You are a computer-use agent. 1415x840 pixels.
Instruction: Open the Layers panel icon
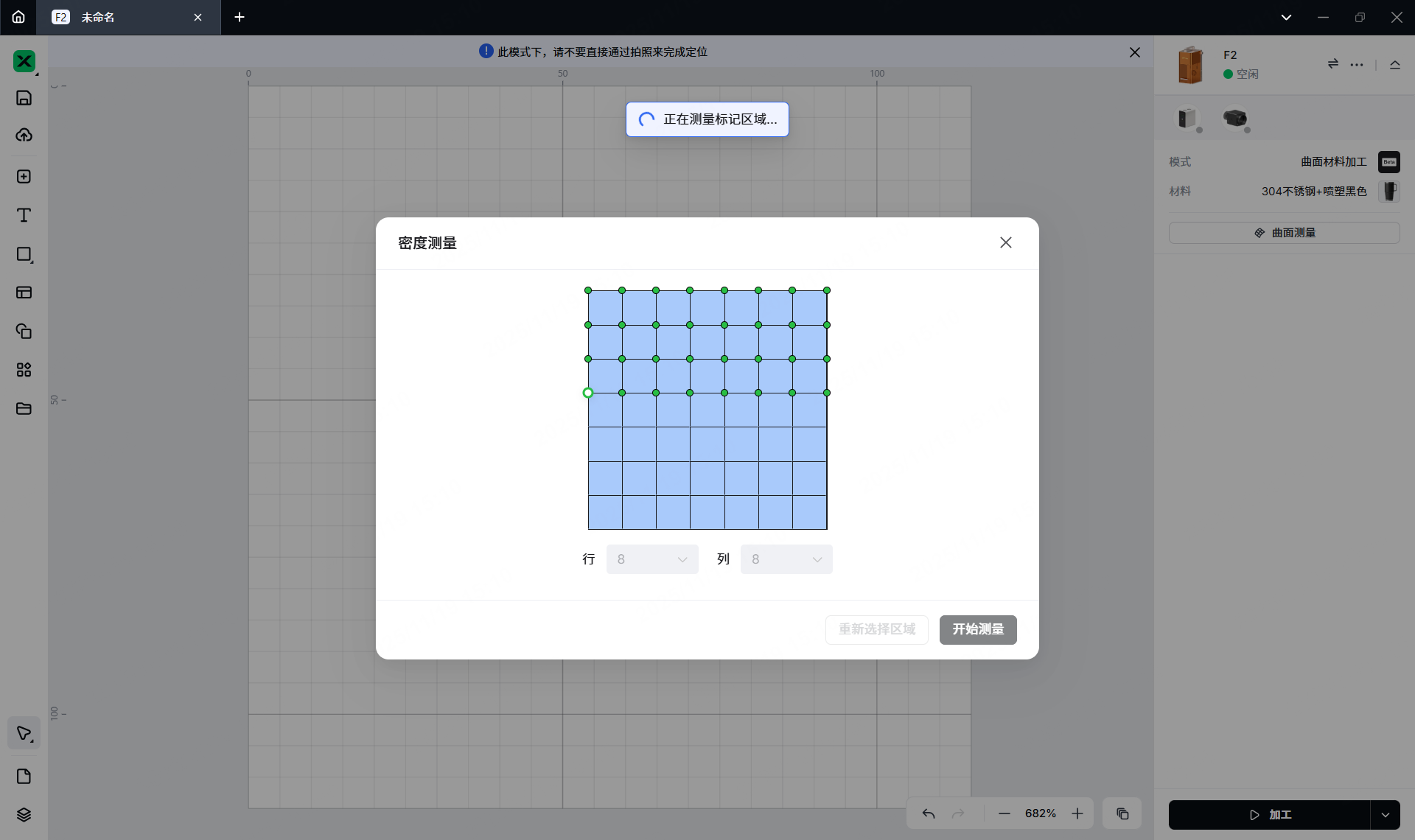coord(24,814)
